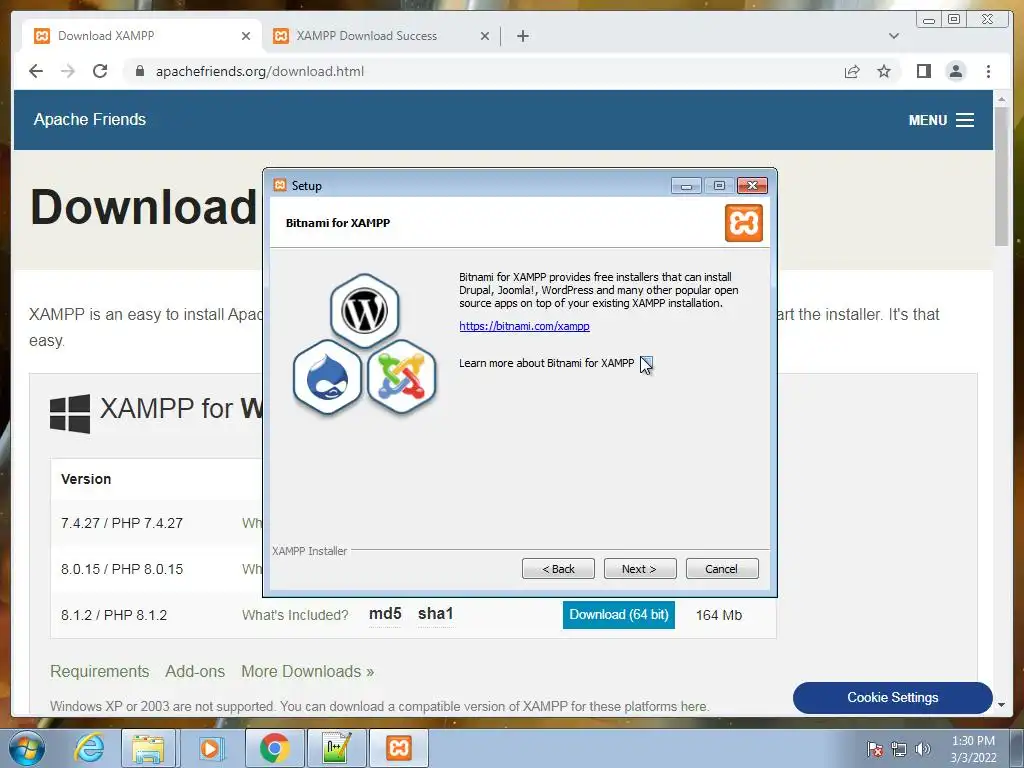Check the Learn more about Bitnami checkbox
1024x768 pixels.
coord(646,363)
